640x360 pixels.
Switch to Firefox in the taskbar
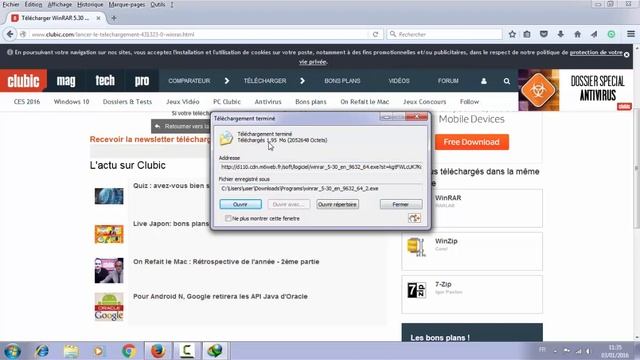point(158,351)
